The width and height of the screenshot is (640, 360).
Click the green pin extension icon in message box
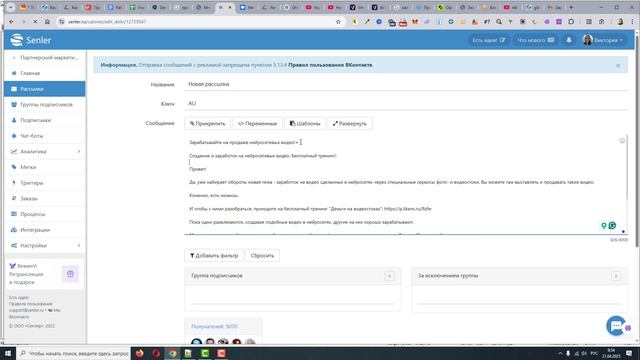604,225
